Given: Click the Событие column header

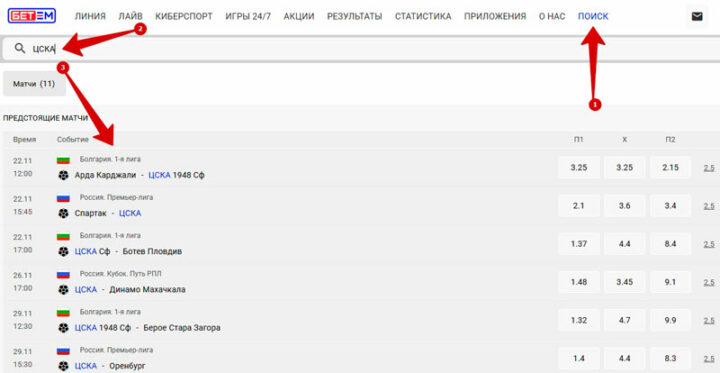Looking at the screenshot, I should 73,140.
